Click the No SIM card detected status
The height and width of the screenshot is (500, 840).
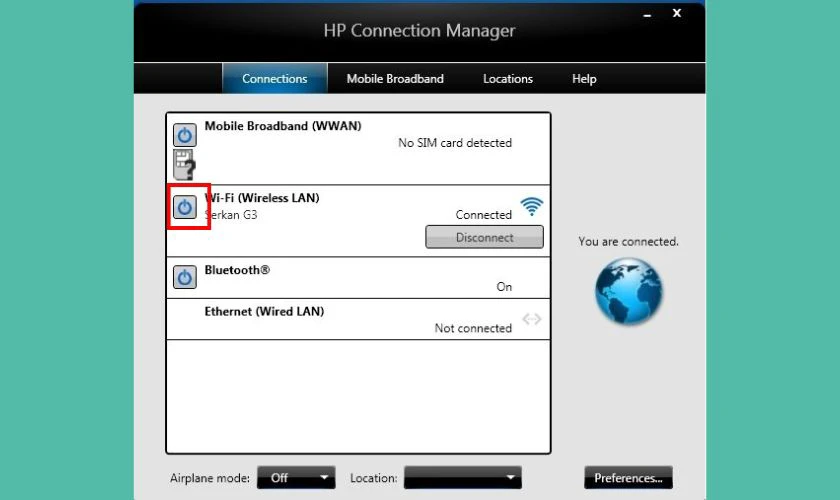coord(455,143)
